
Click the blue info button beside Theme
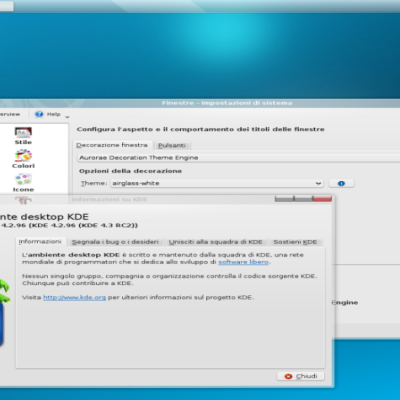(341, 183)
